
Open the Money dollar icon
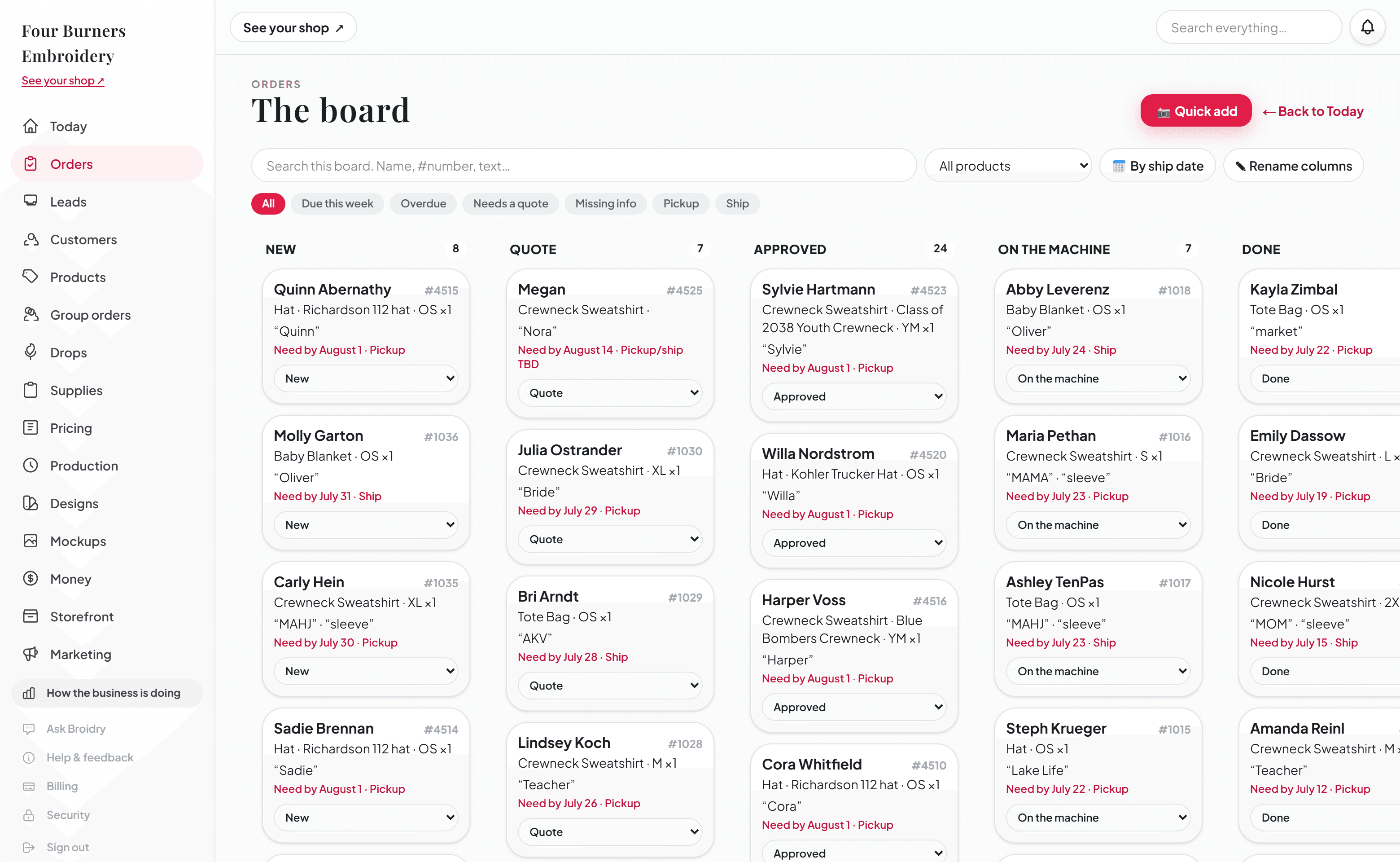pos(31,579)
